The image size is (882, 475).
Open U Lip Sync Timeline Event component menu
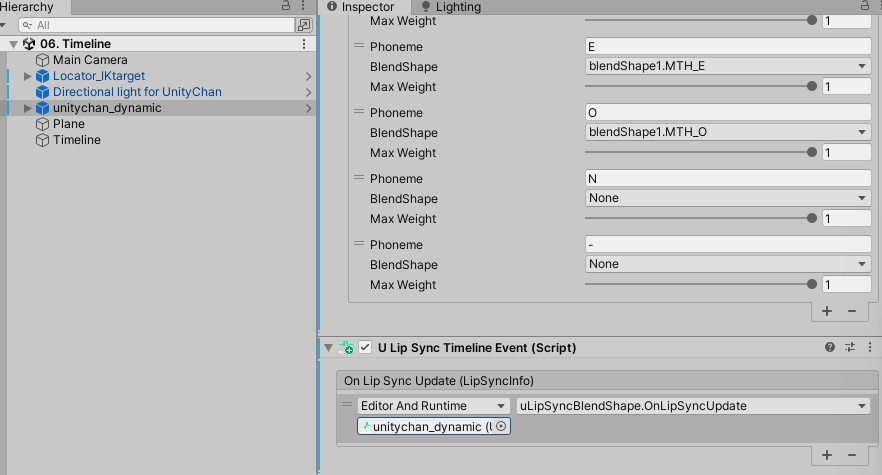click(870, 347)
